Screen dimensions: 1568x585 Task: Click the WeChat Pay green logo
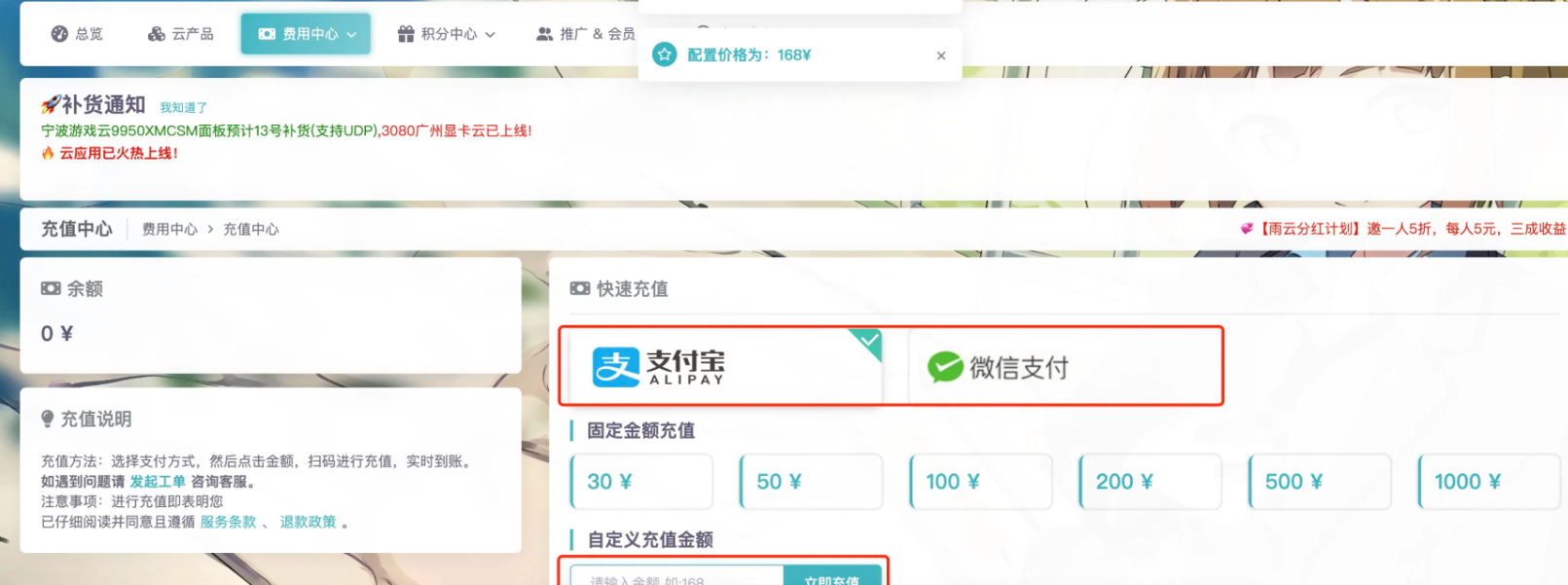(x=944, y=367)
